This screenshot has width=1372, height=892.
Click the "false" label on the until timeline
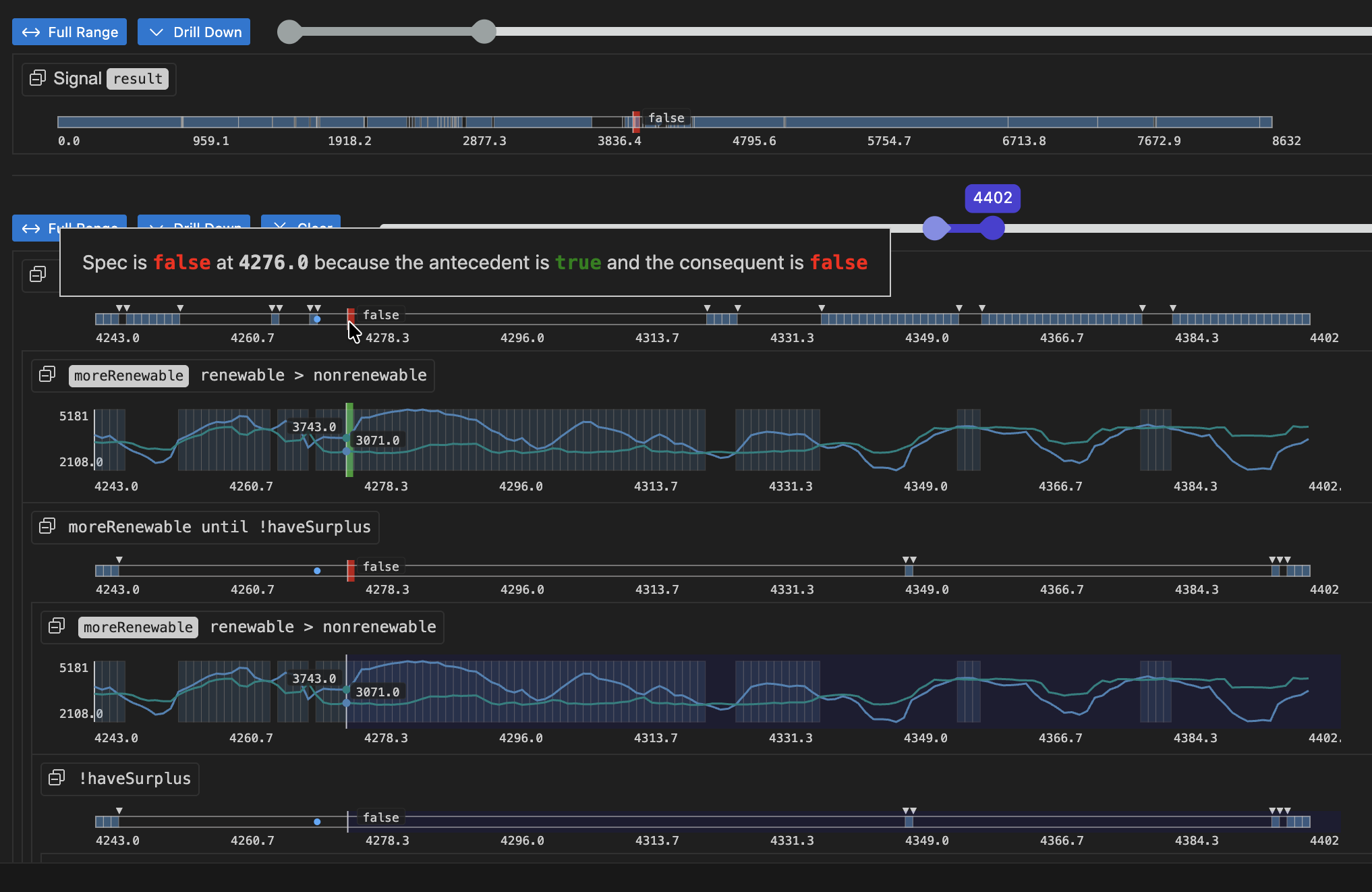click(x=380, y=567)
